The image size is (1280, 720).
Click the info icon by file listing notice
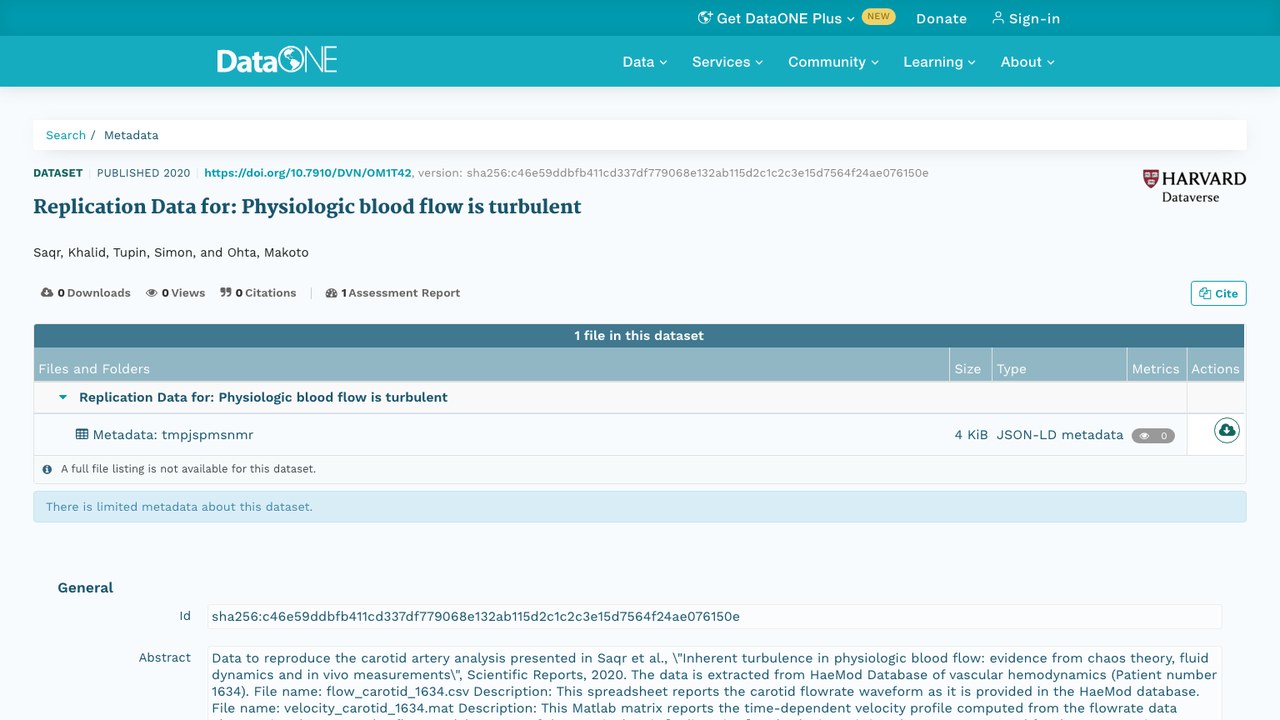pyautogui.click(x=47, y=469)
